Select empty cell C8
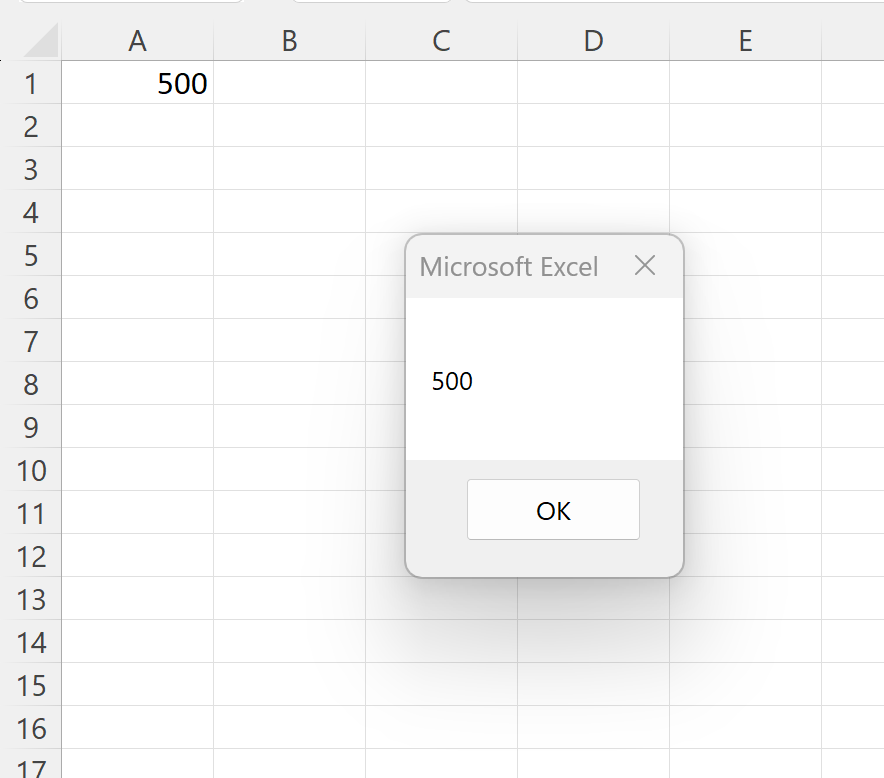 point(441,384)
